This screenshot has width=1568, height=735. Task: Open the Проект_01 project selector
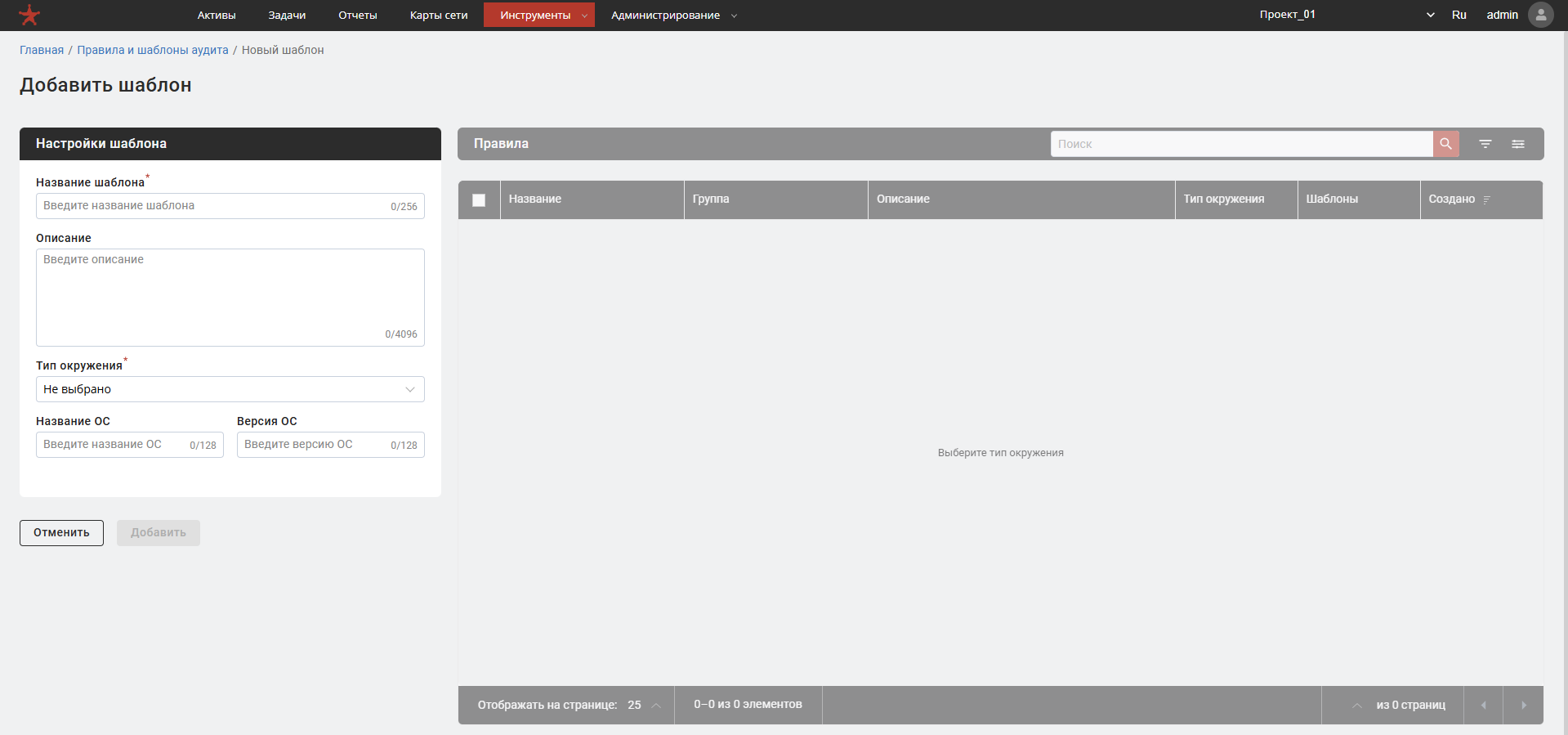click(1346, 15)
